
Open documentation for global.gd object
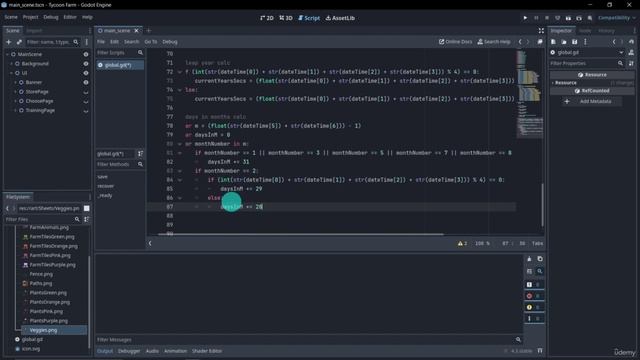coord(631,52)
